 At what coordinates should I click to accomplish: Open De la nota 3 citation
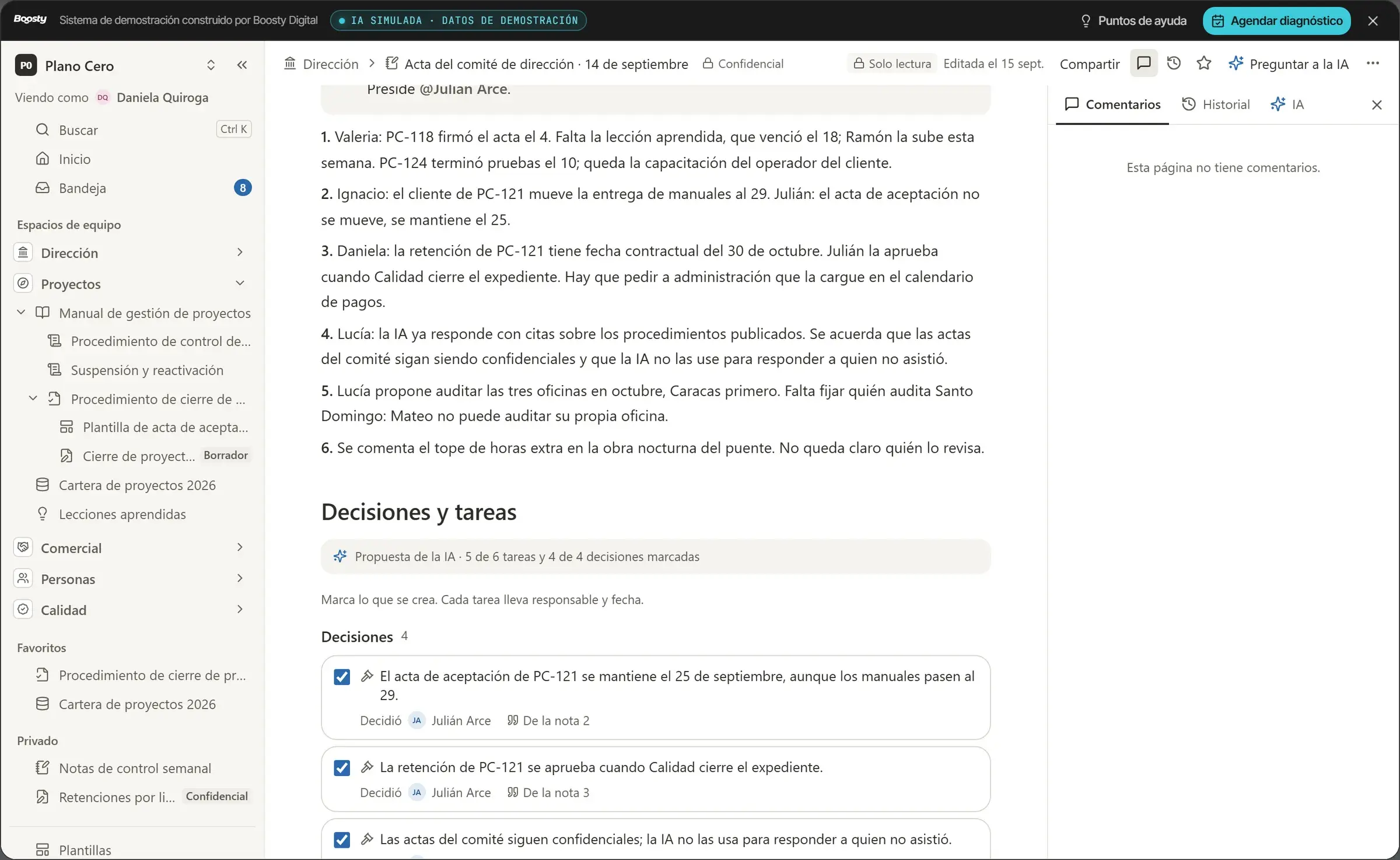tap(548, 792)
